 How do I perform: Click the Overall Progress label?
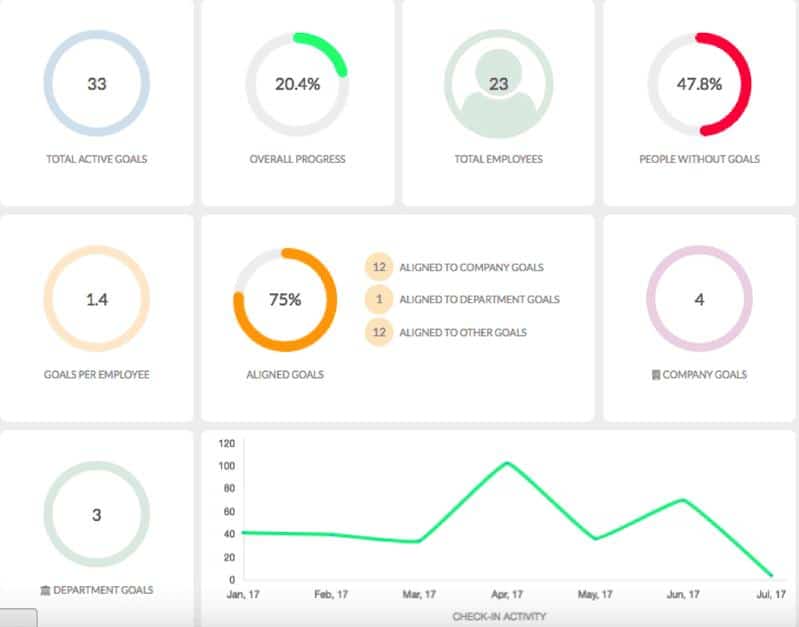tap(297, 159)
